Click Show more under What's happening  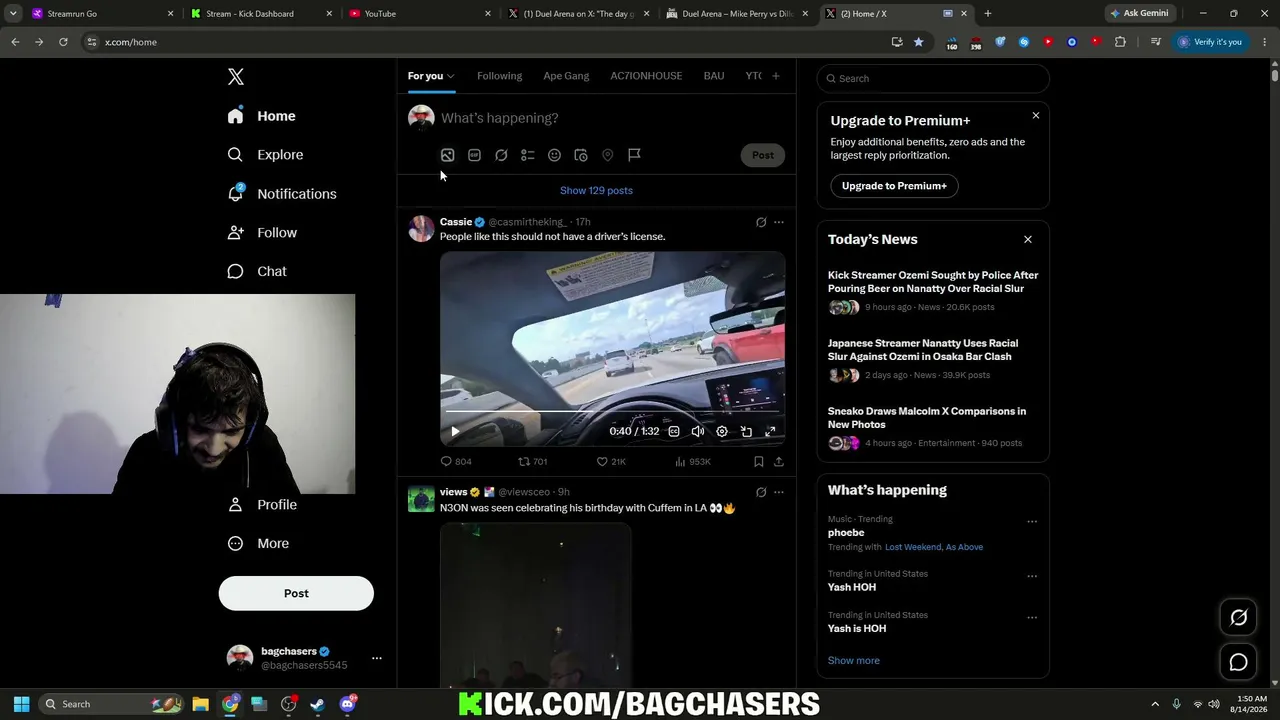(x=854, y=660)
